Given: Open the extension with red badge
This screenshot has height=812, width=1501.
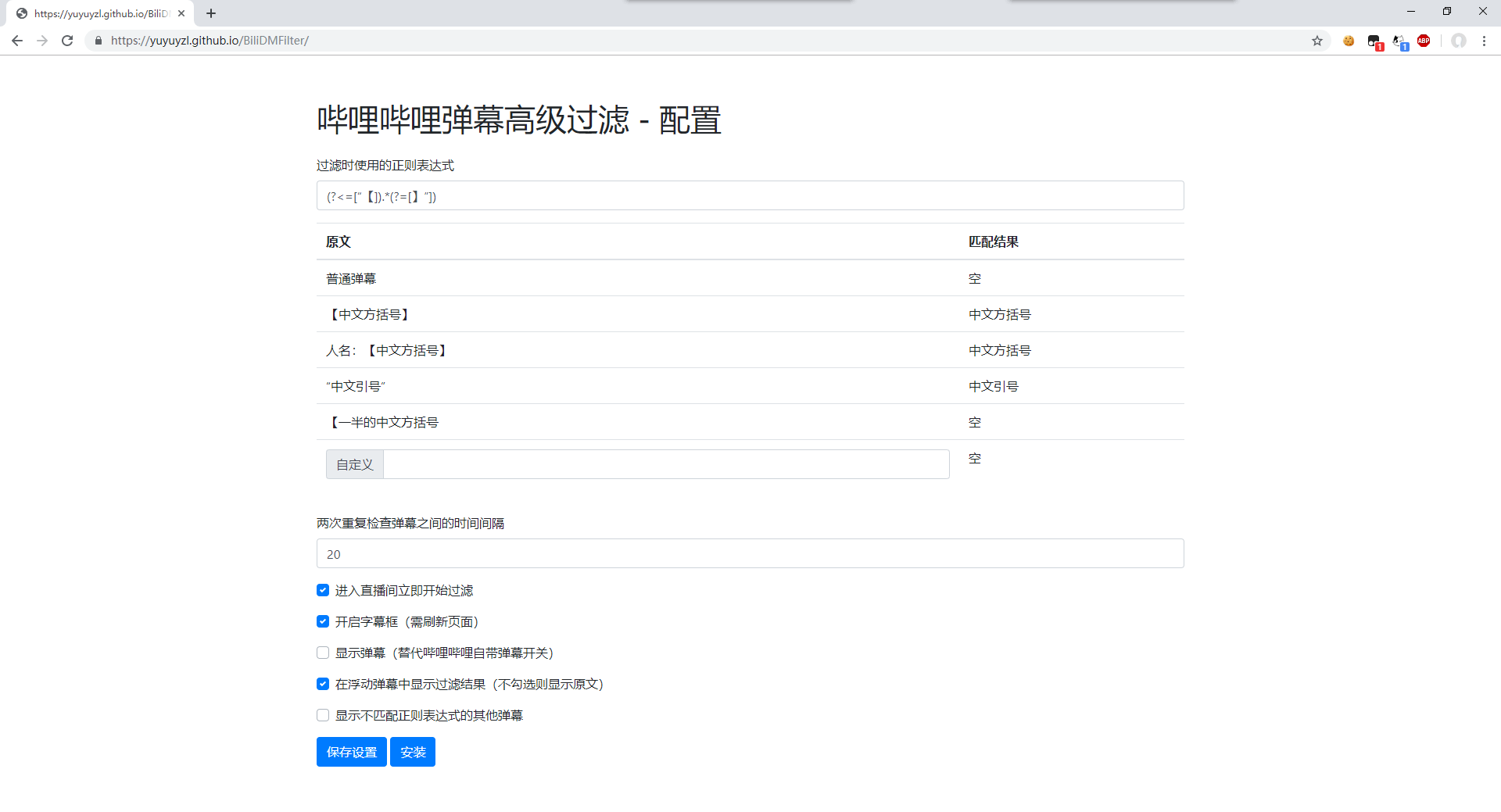Looking at the screenshot, I should click(1374, 41).
